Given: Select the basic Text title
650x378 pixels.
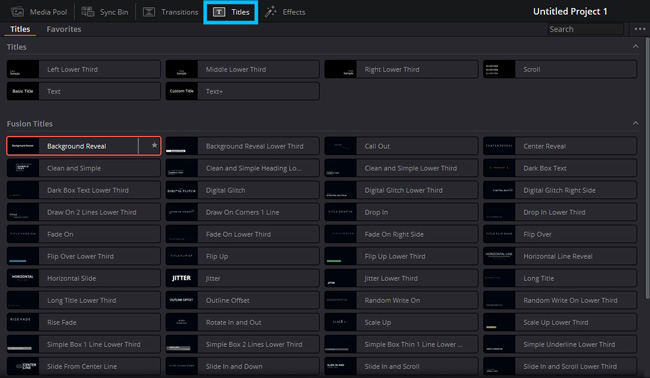Looking at the screenshot, I should tap(84, 91).
